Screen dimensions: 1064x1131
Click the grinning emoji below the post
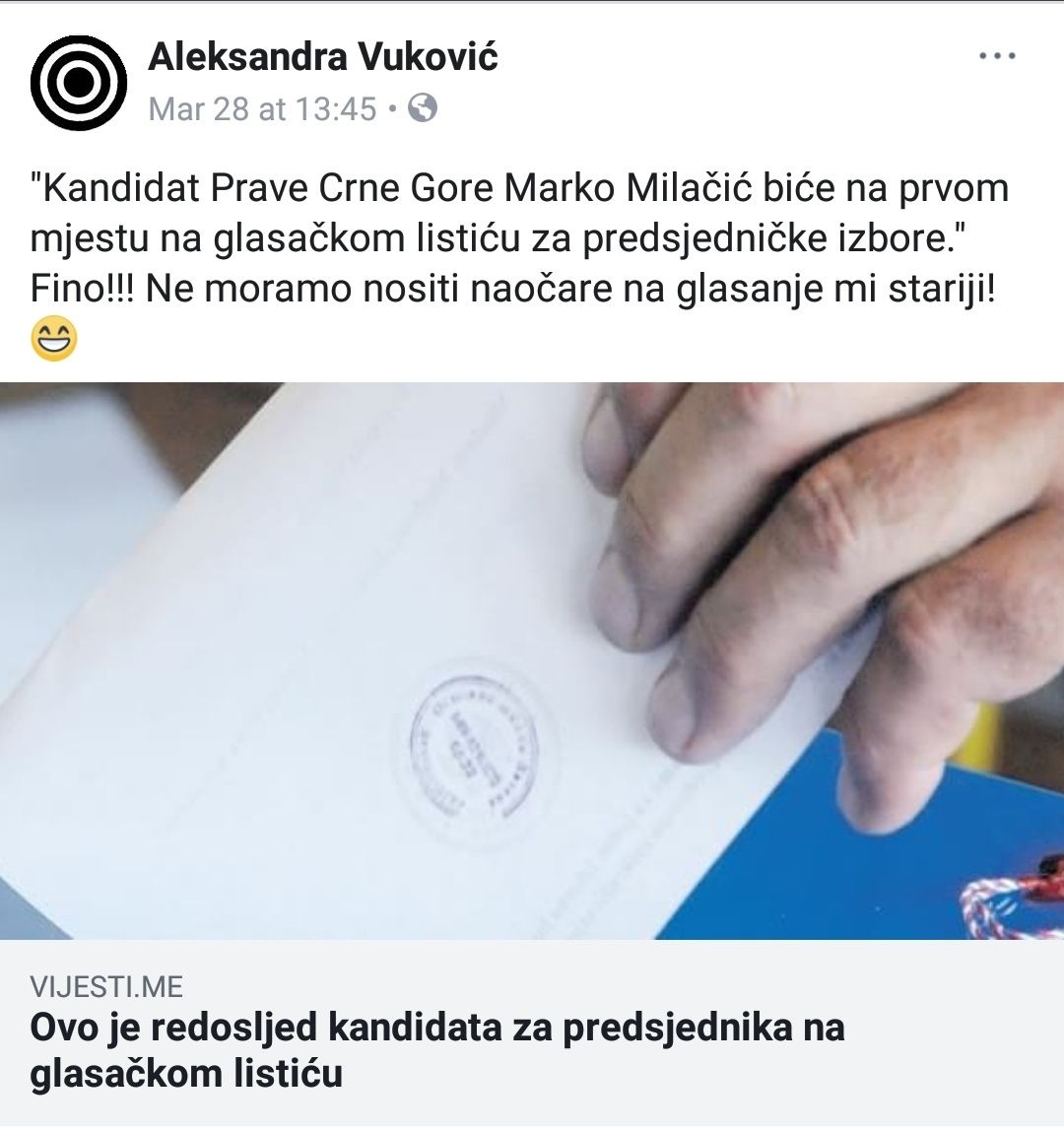pyautogui.click(x=54, y=338)
